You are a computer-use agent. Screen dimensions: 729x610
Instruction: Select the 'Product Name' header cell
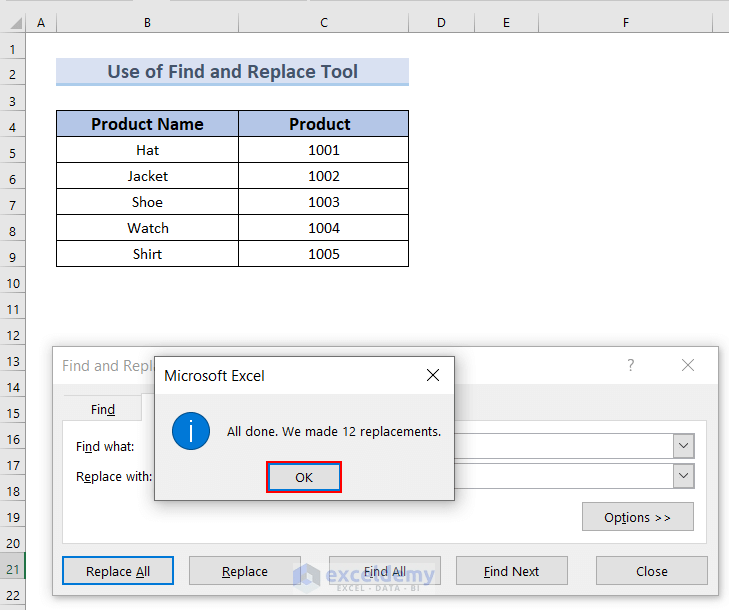(x=147, y=124)
